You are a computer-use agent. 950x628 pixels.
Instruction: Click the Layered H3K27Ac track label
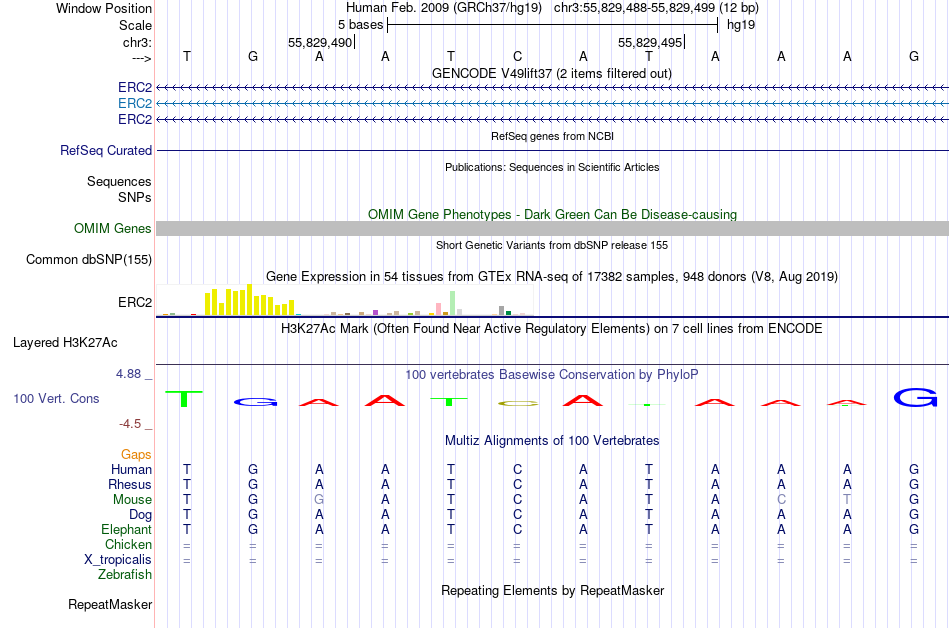click(65, 343)
